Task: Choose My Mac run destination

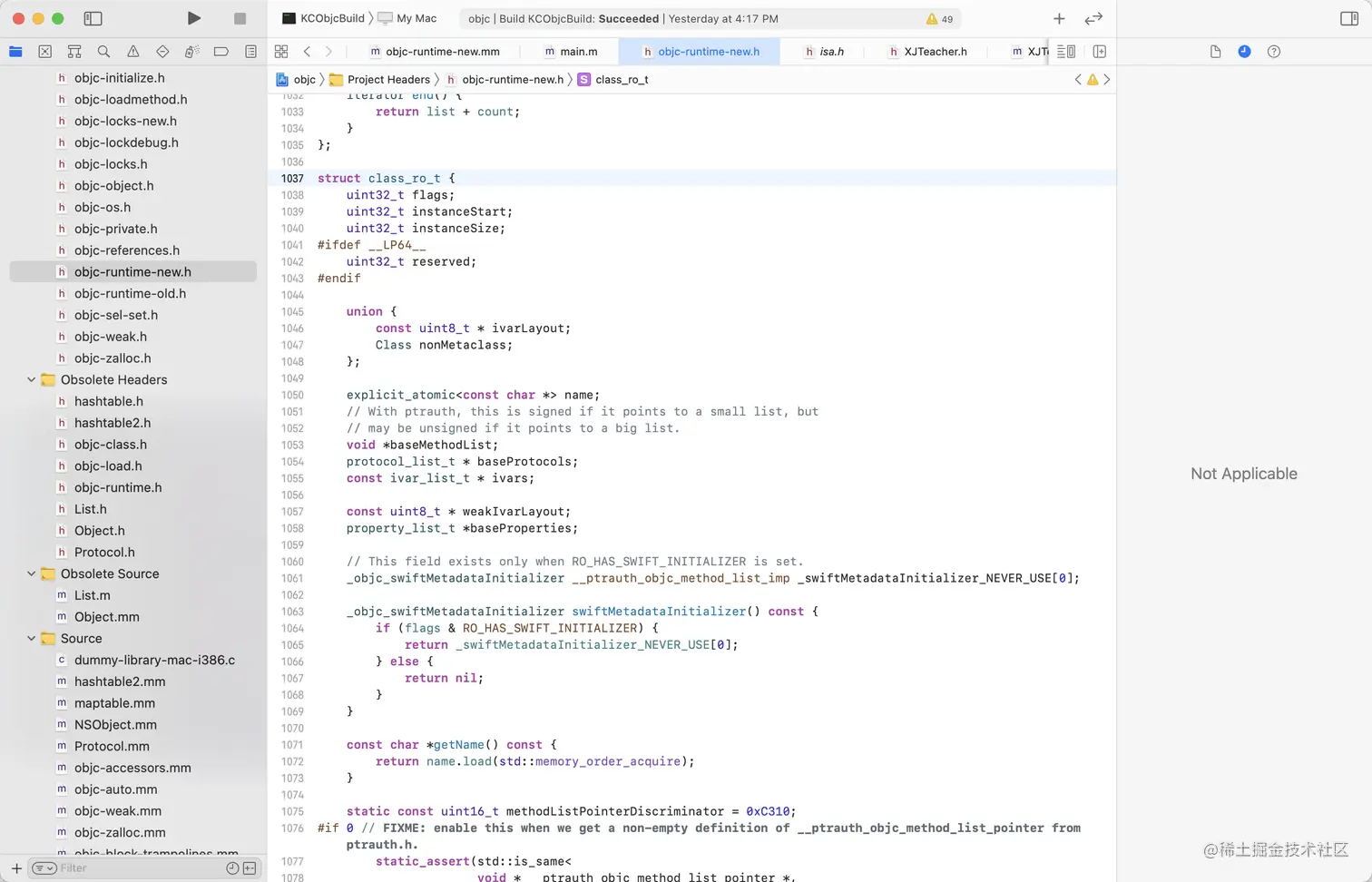Action: 407,18
